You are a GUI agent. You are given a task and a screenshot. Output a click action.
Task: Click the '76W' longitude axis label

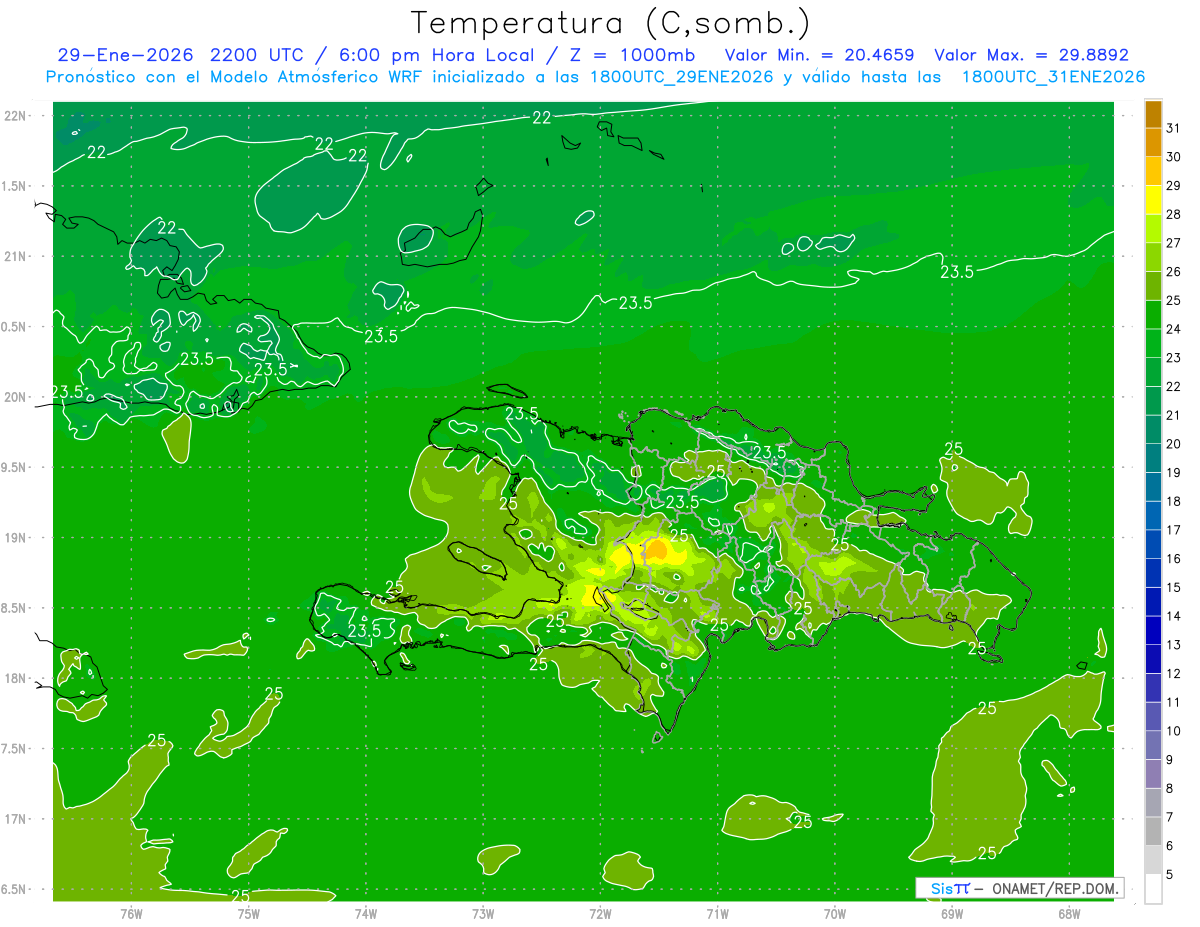coord(131,913)
